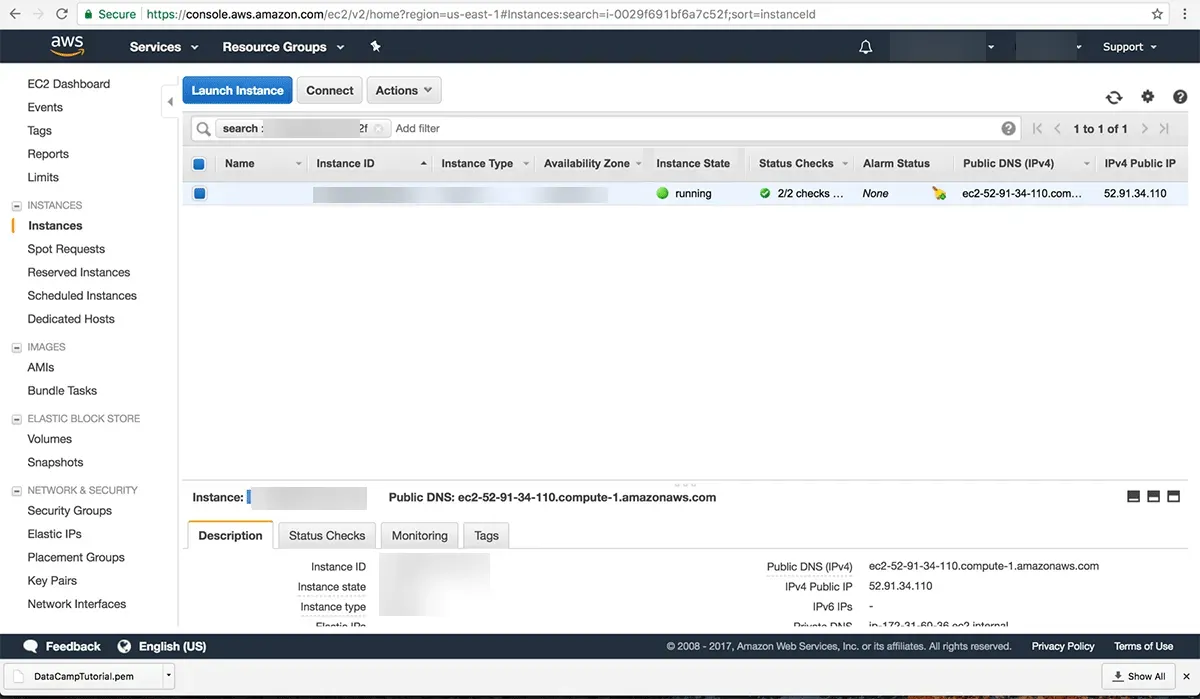The image size is (1200, 699).
Task: Click Show All downloads button
Action: (1139, 676)
